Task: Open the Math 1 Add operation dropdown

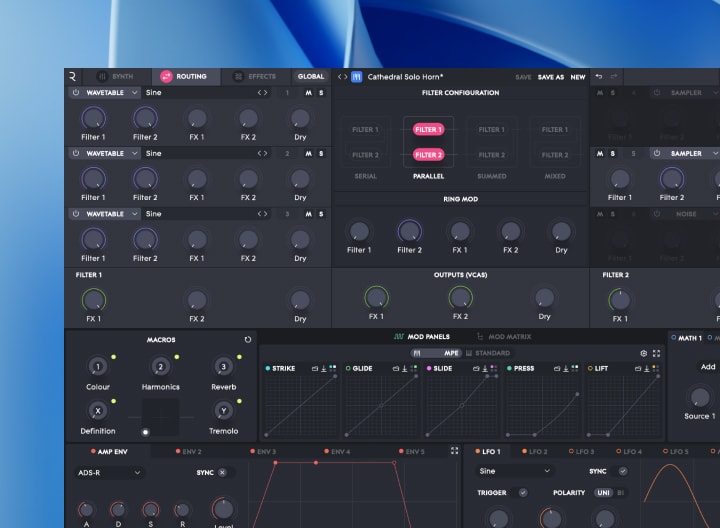Action: tap(707, 366)
